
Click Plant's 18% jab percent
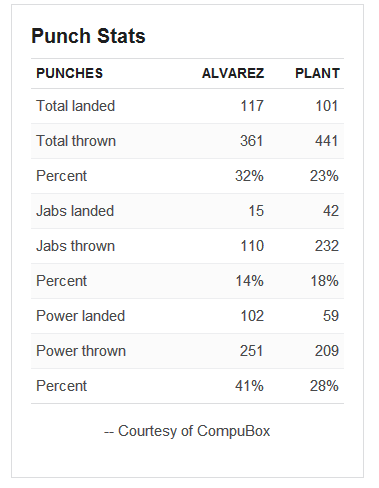pyautogui.click(x=325, y=281)
